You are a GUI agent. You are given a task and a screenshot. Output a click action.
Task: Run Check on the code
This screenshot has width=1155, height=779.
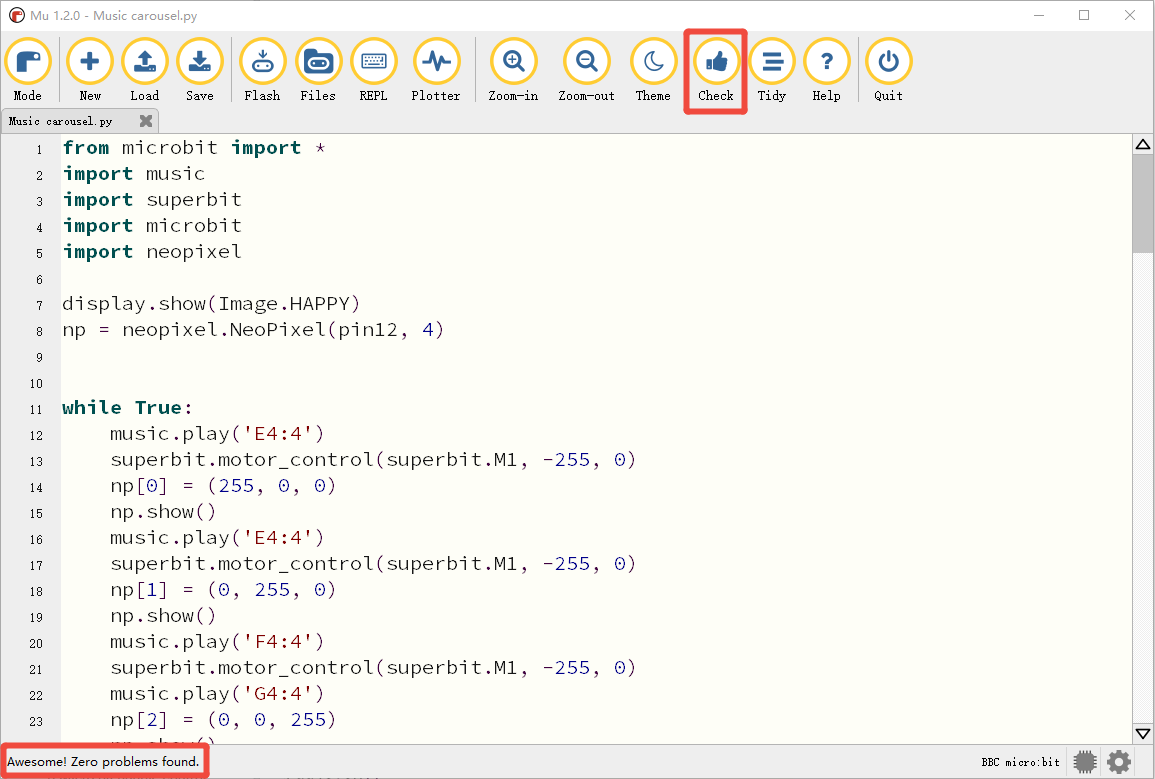click(716, 71)
